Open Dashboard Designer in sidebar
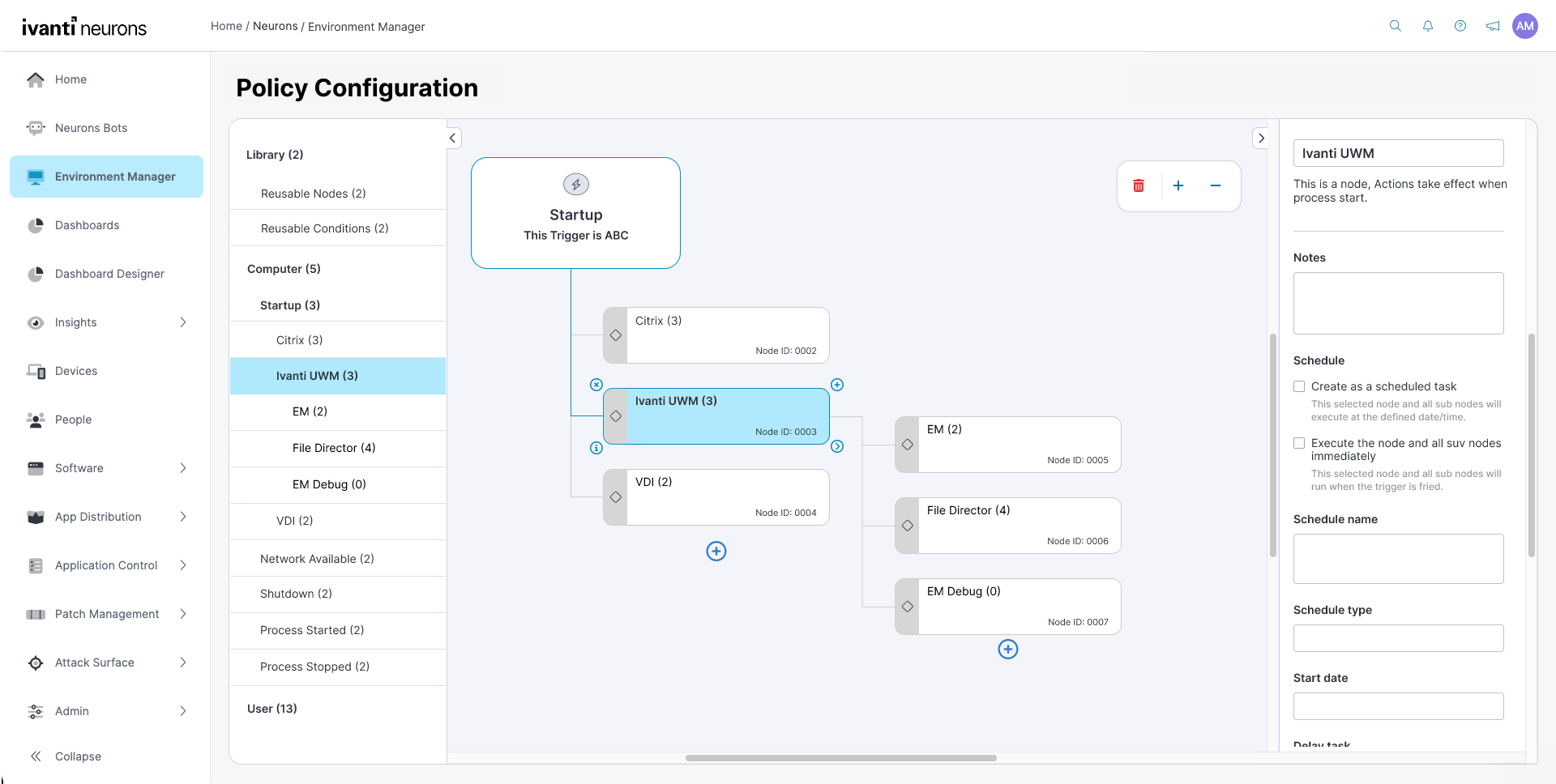The image size is (1556, 784). pyautogui.click(x=106, y=274)
